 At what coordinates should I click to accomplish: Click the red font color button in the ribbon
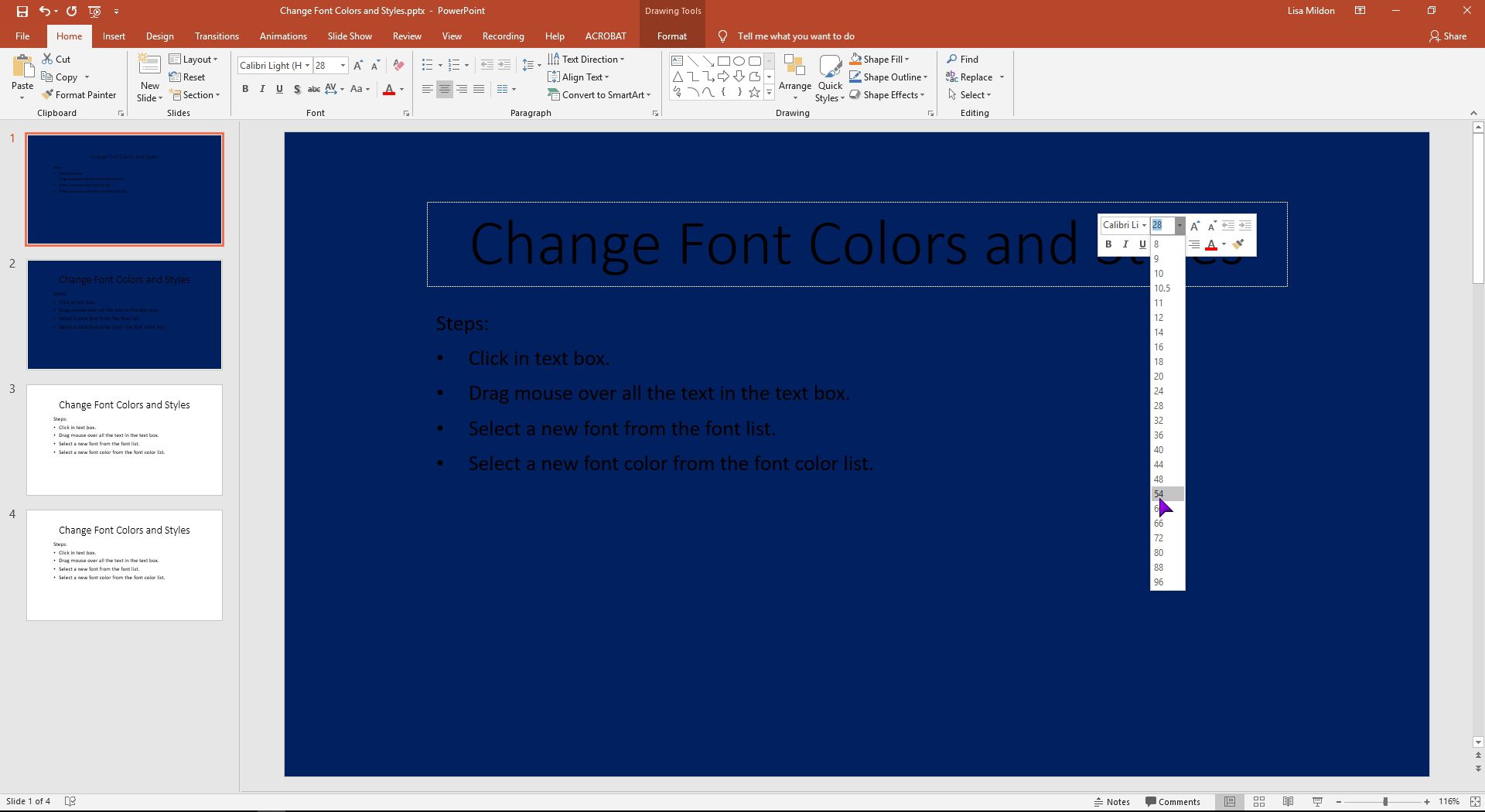389,90
